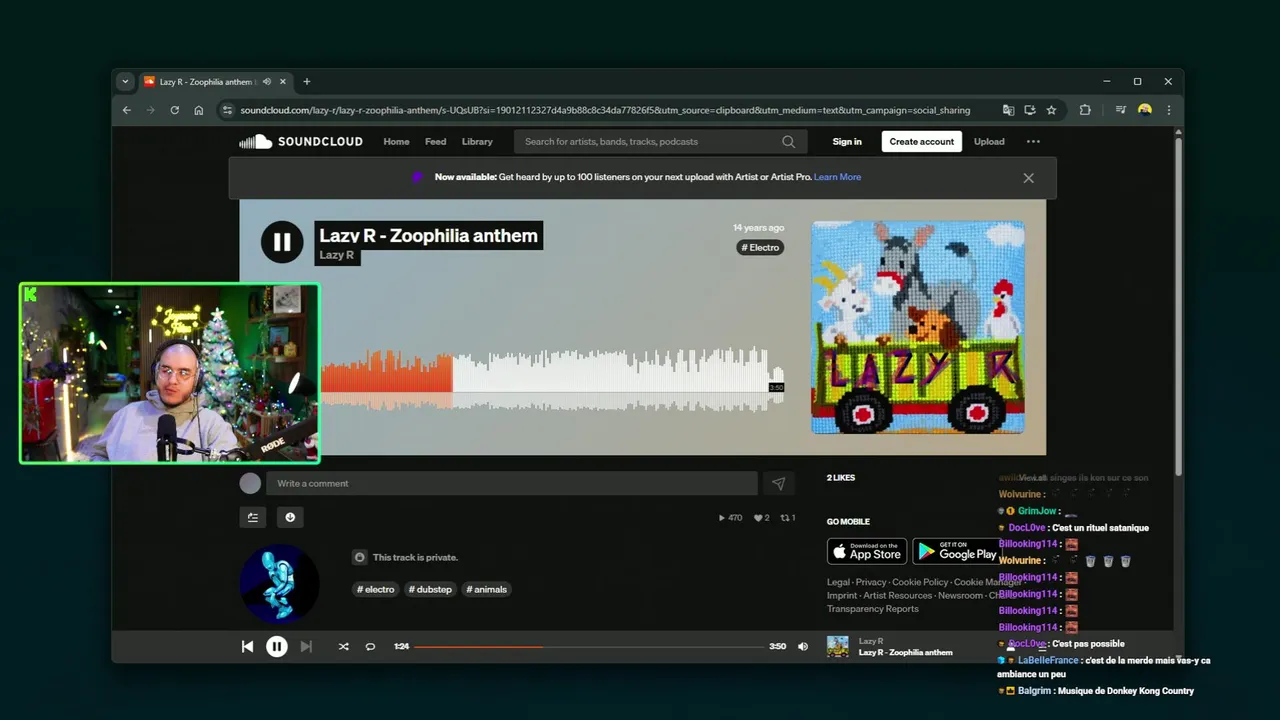Click the Write a comment field

[512, 484]
